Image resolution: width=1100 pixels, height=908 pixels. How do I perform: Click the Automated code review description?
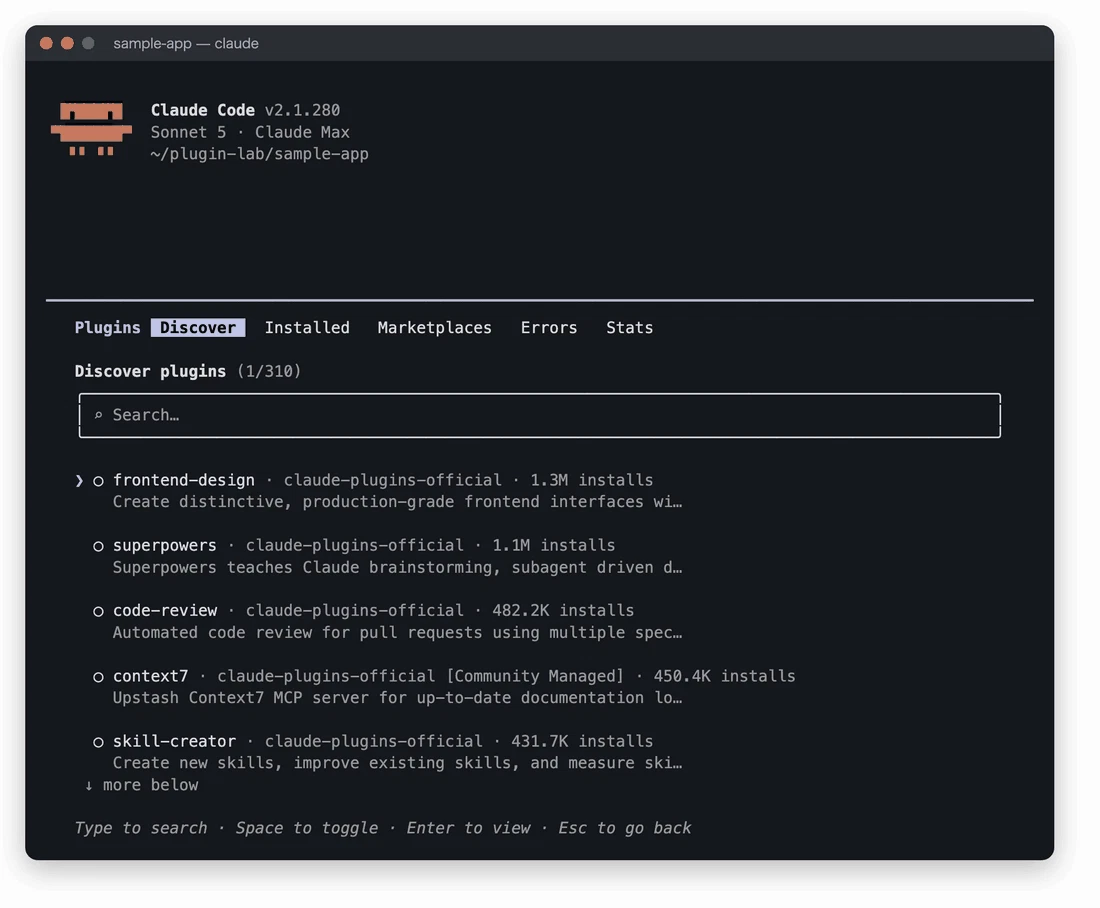click(x=397, y=632)
